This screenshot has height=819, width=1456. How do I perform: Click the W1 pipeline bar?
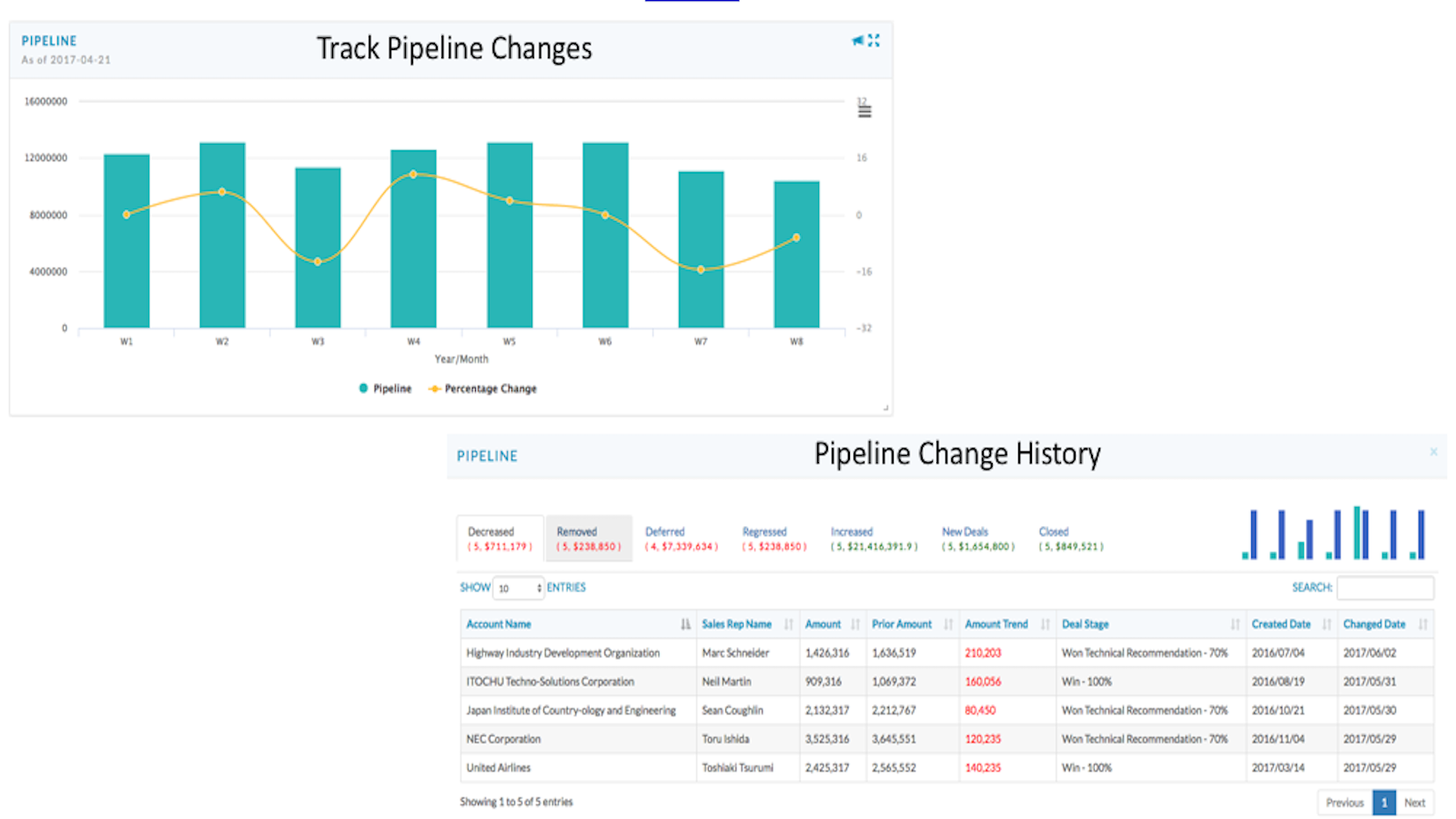click(126, 241)
